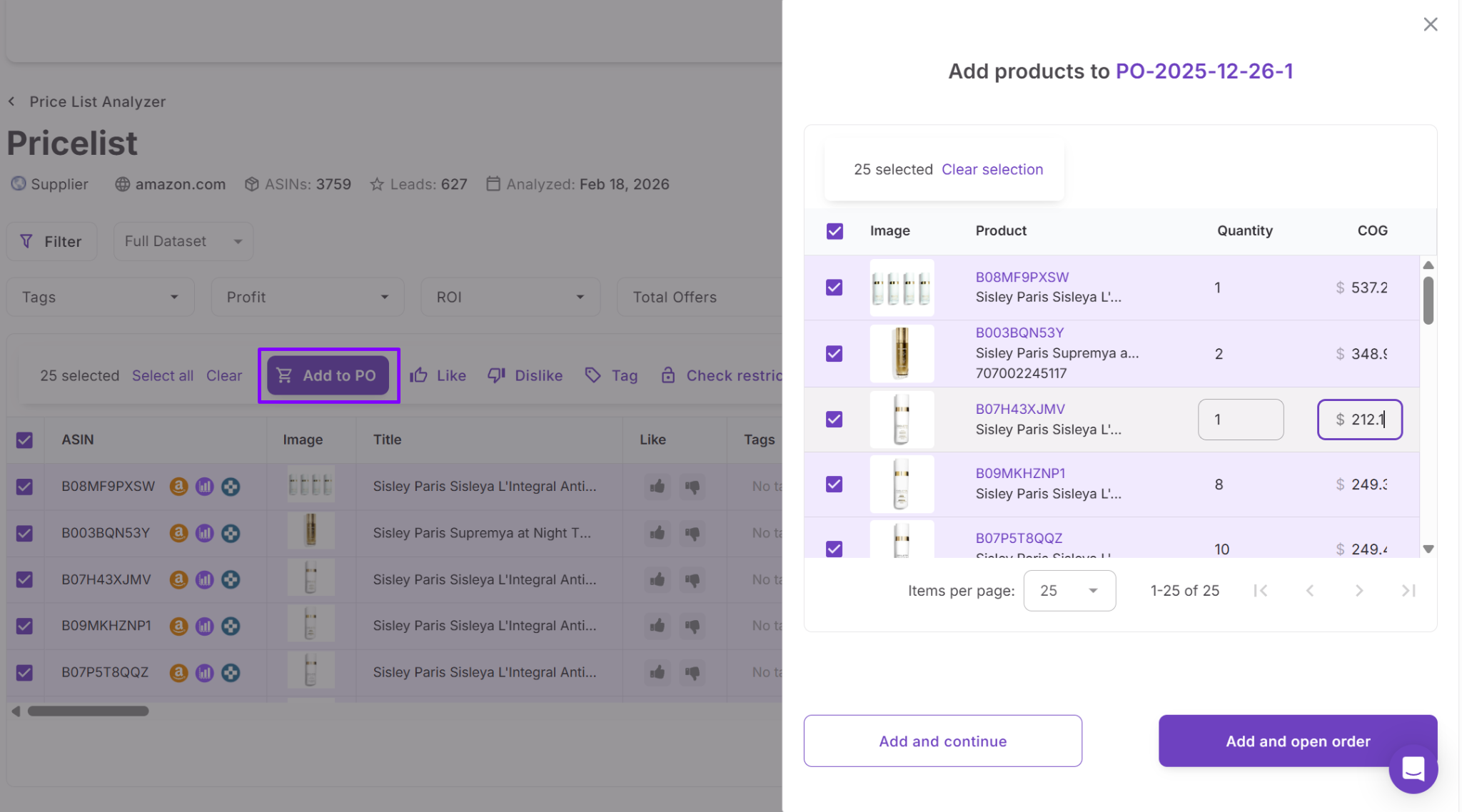The height and width of the screenshot is (812, 1462).
Task: Click the lock icon to check restrictions
Action: (668, 375)
